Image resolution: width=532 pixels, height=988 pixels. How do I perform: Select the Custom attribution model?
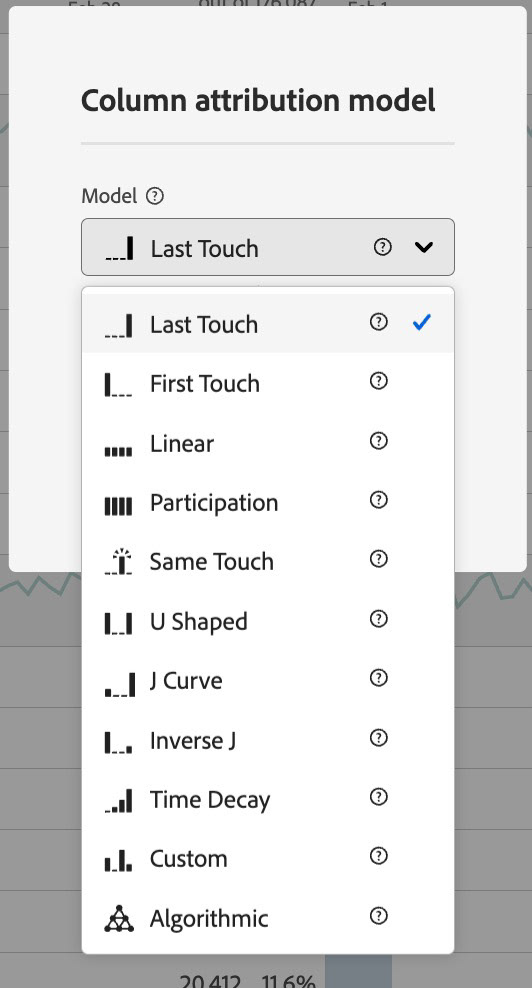pos(268,858)
